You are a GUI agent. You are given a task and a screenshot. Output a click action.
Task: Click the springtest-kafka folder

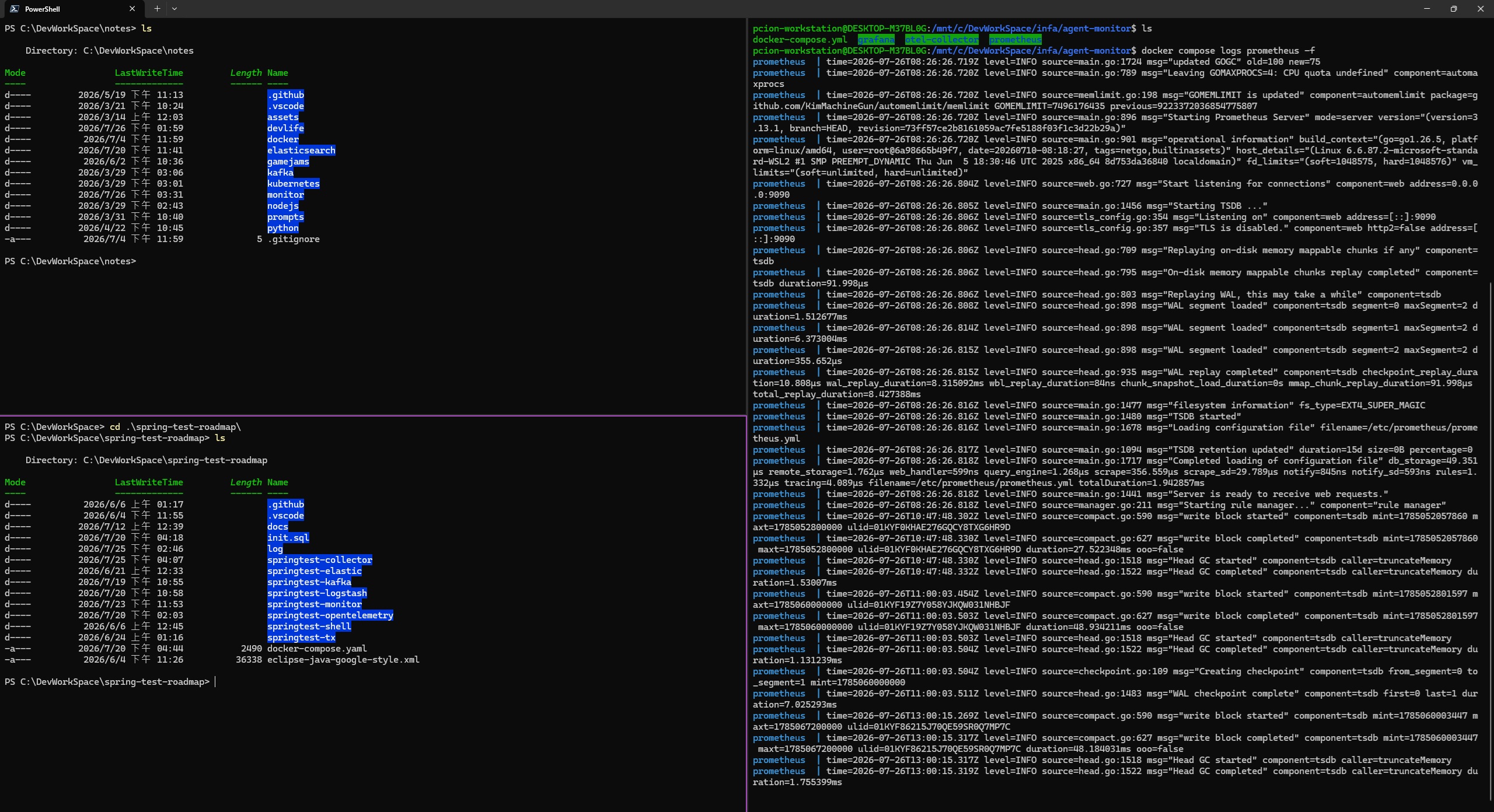point(309,582)
